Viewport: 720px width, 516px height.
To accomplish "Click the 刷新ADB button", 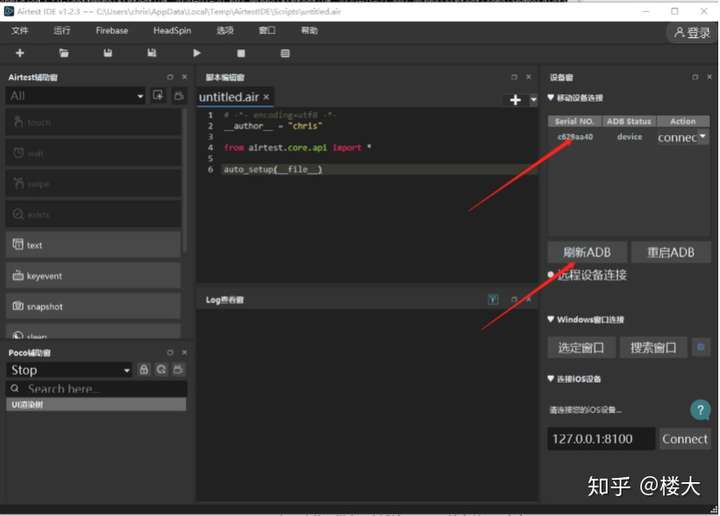I will tap(587, 252).
